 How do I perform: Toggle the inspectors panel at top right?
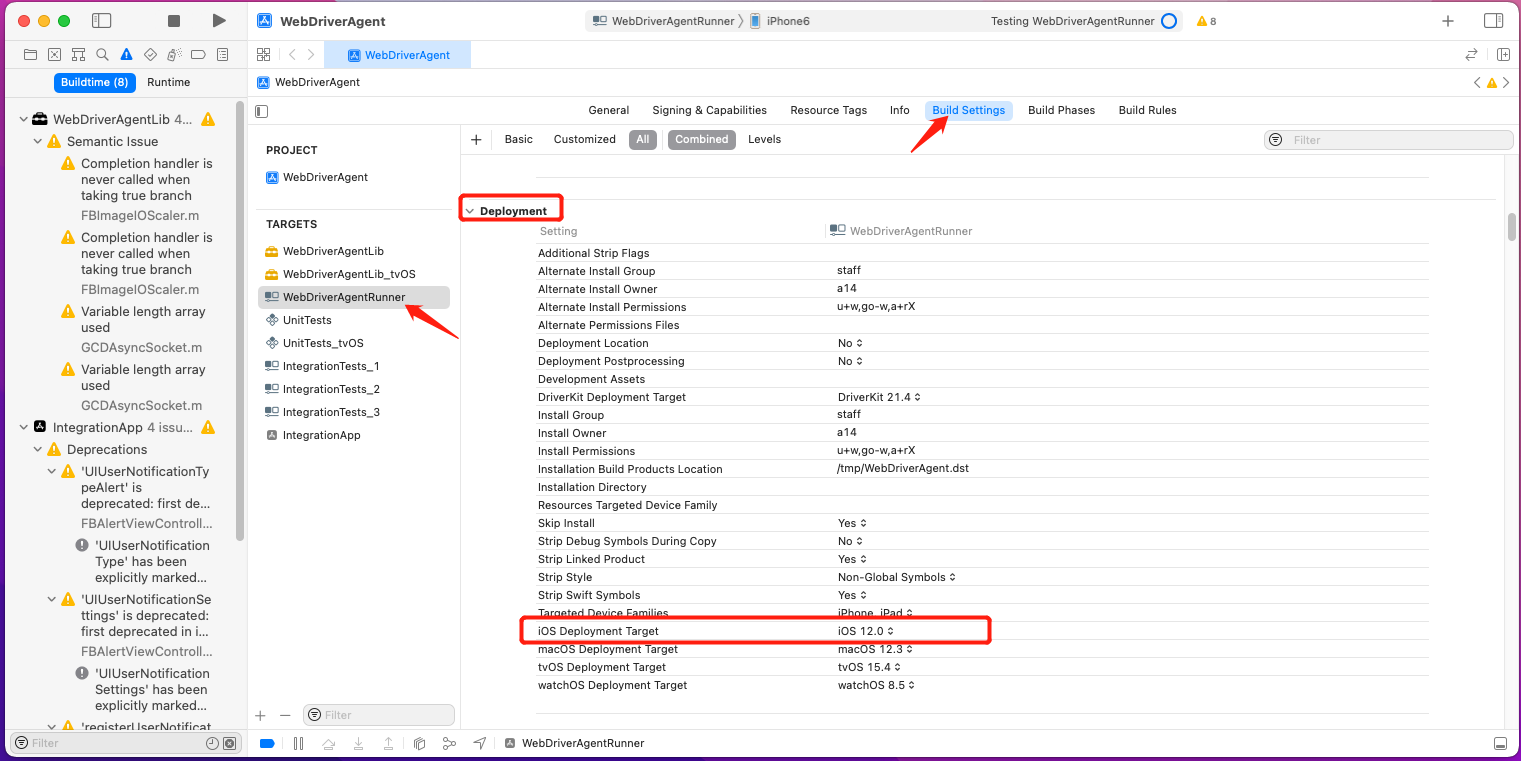click(x=1493, y=21)
